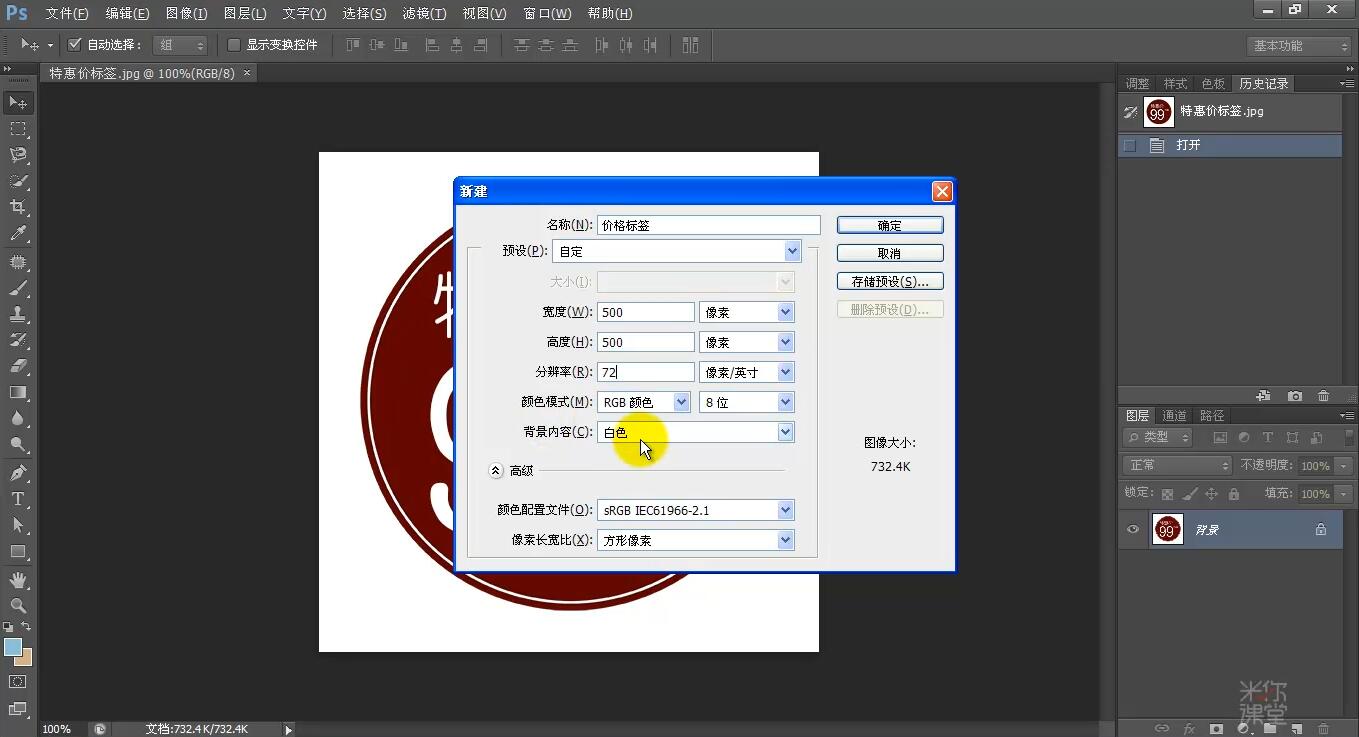
Task: Open the 滤镜 menu
Action: click(423, 13)
